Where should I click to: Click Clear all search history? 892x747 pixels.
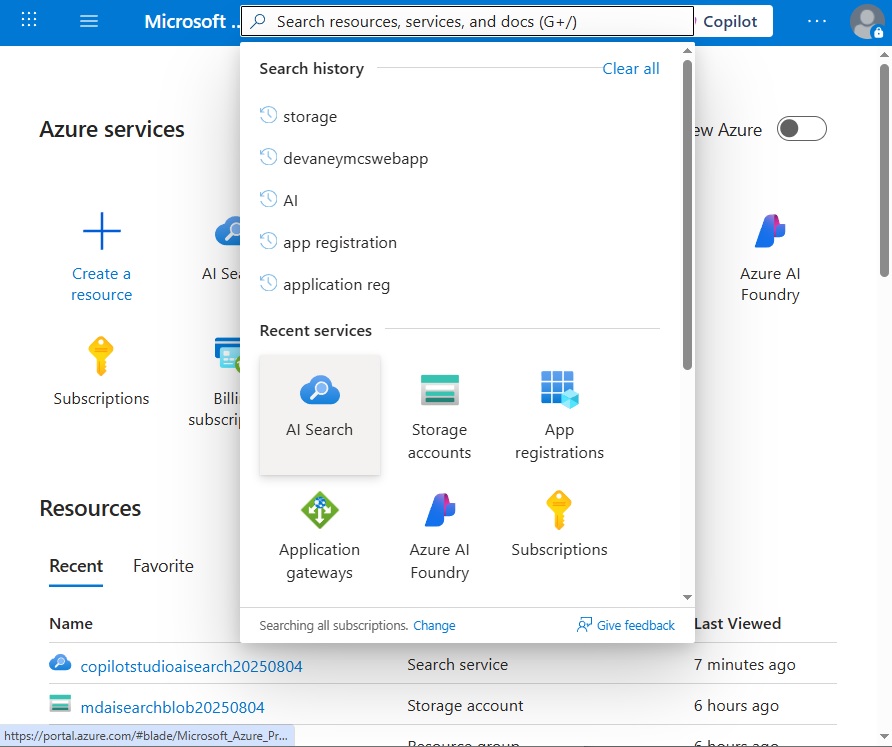click(631, 68)
